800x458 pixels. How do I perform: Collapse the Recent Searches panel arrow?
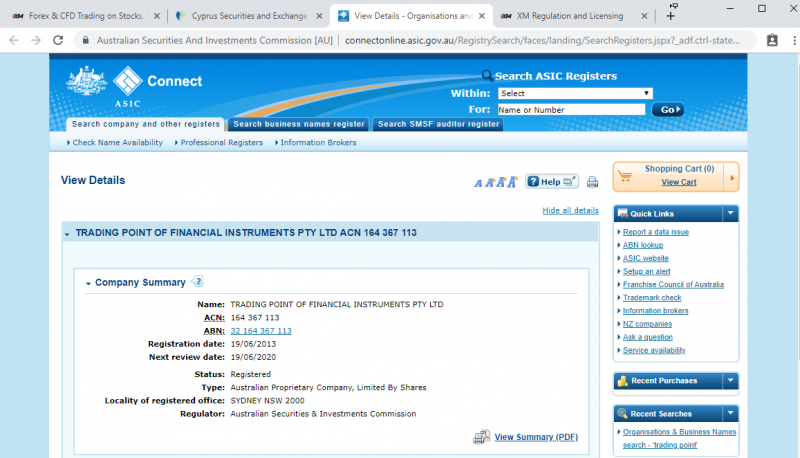tap(731, 414)
